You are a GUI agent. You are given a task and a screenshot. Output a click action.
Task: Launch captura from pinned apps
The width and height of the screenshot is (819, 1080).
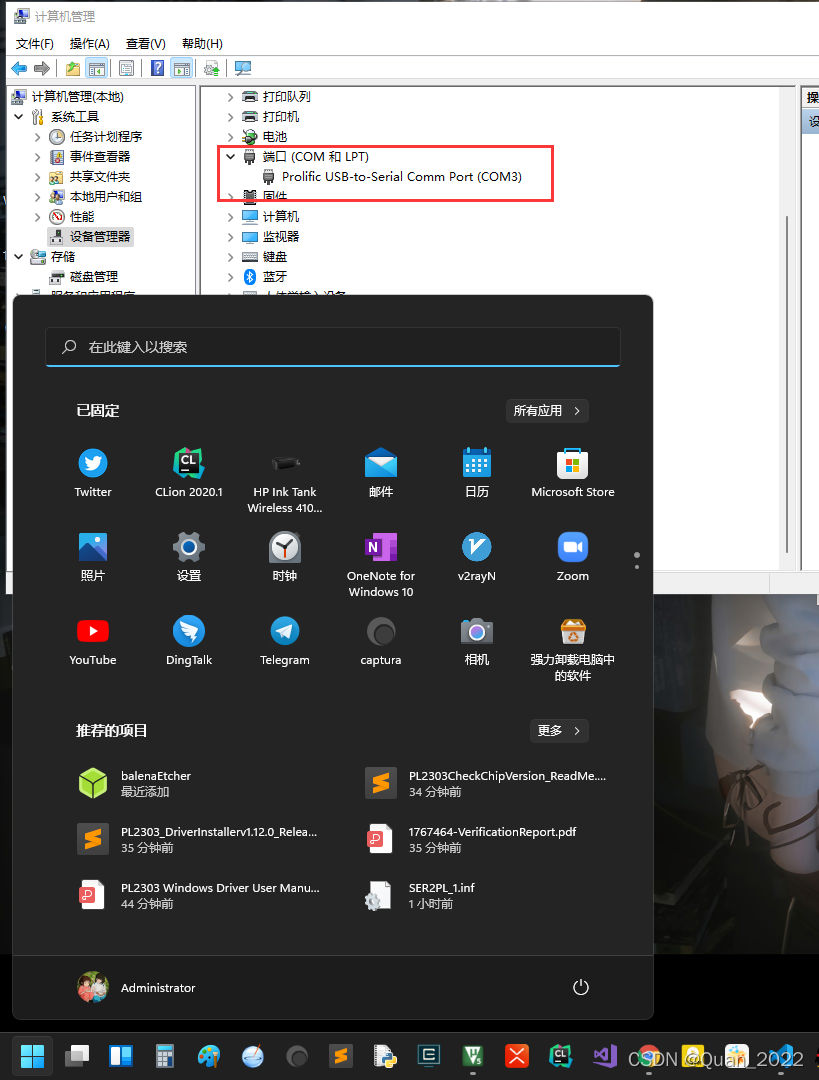click(x=381, y=641)
